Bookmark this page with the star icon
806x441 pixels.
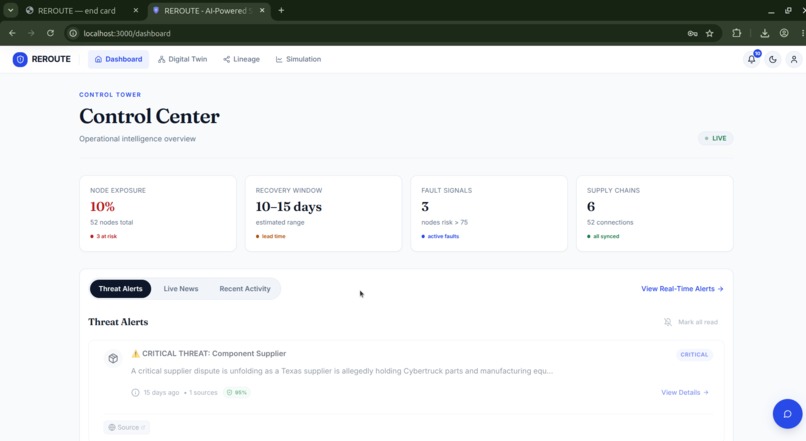point(709,33)
